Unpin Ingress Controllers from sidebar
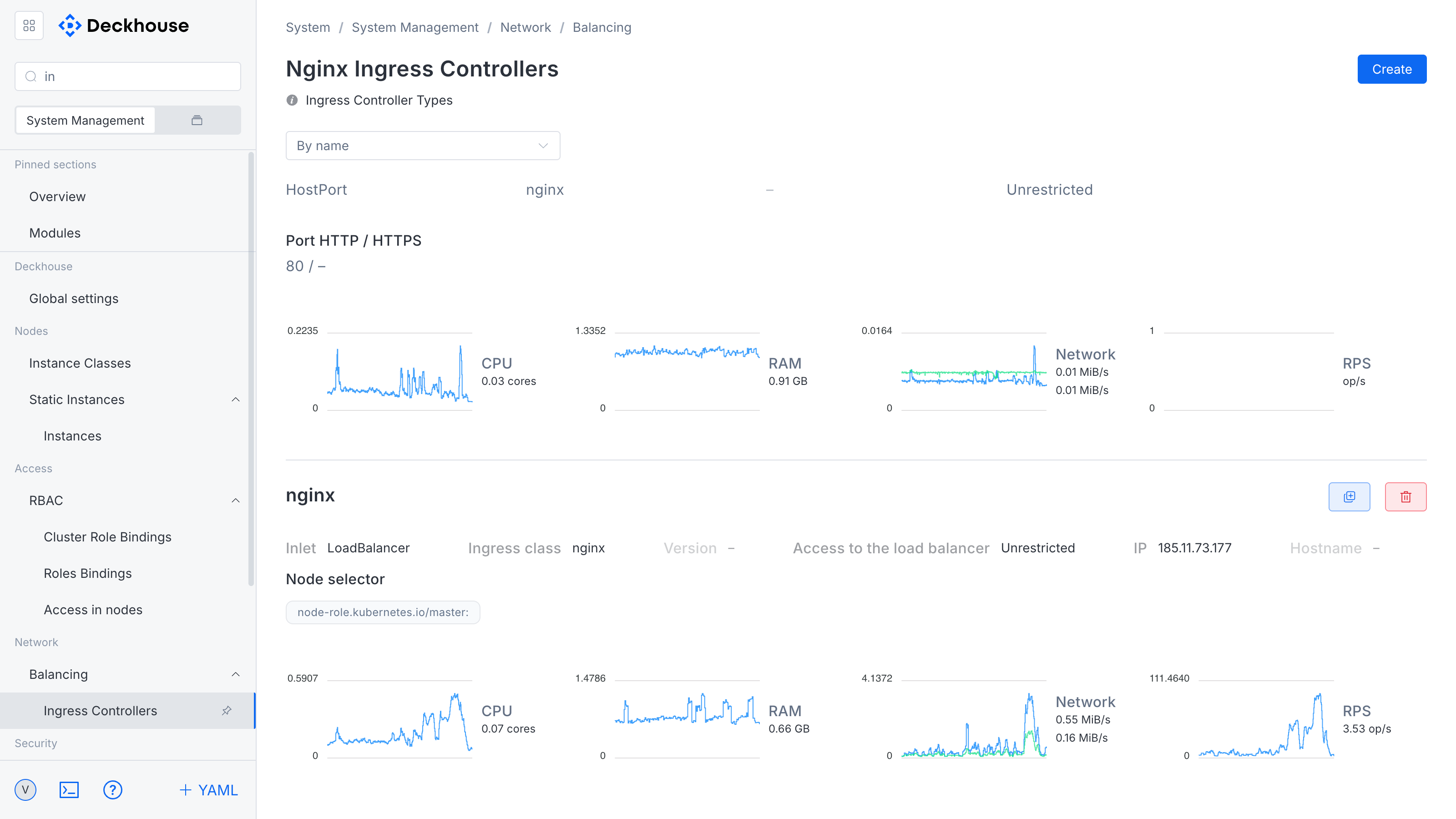1456x819 pixels. pyautogui.click(x=227, y=710)
